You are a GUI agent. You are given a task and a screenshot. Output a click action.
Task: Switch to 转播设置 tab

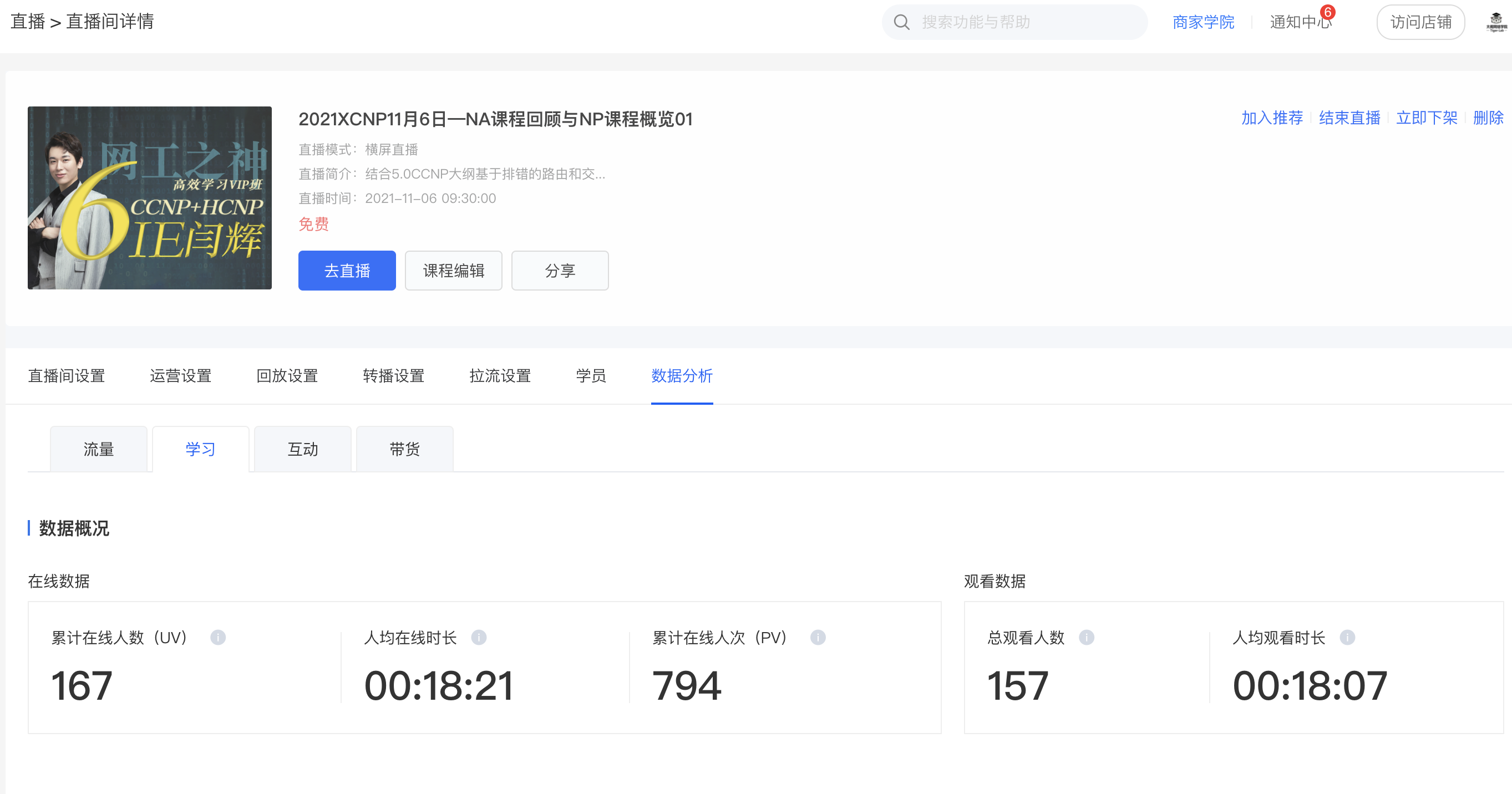point(394,375)
